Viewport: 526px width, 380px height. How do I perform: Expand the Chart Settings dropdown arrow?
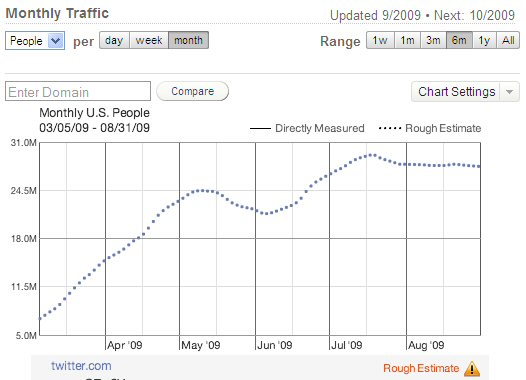[510, 92]
